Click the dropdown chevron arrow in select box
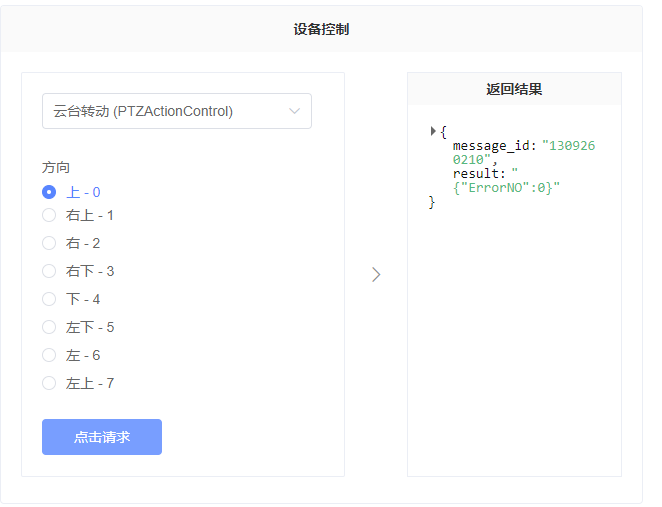 tap(294, 111)
